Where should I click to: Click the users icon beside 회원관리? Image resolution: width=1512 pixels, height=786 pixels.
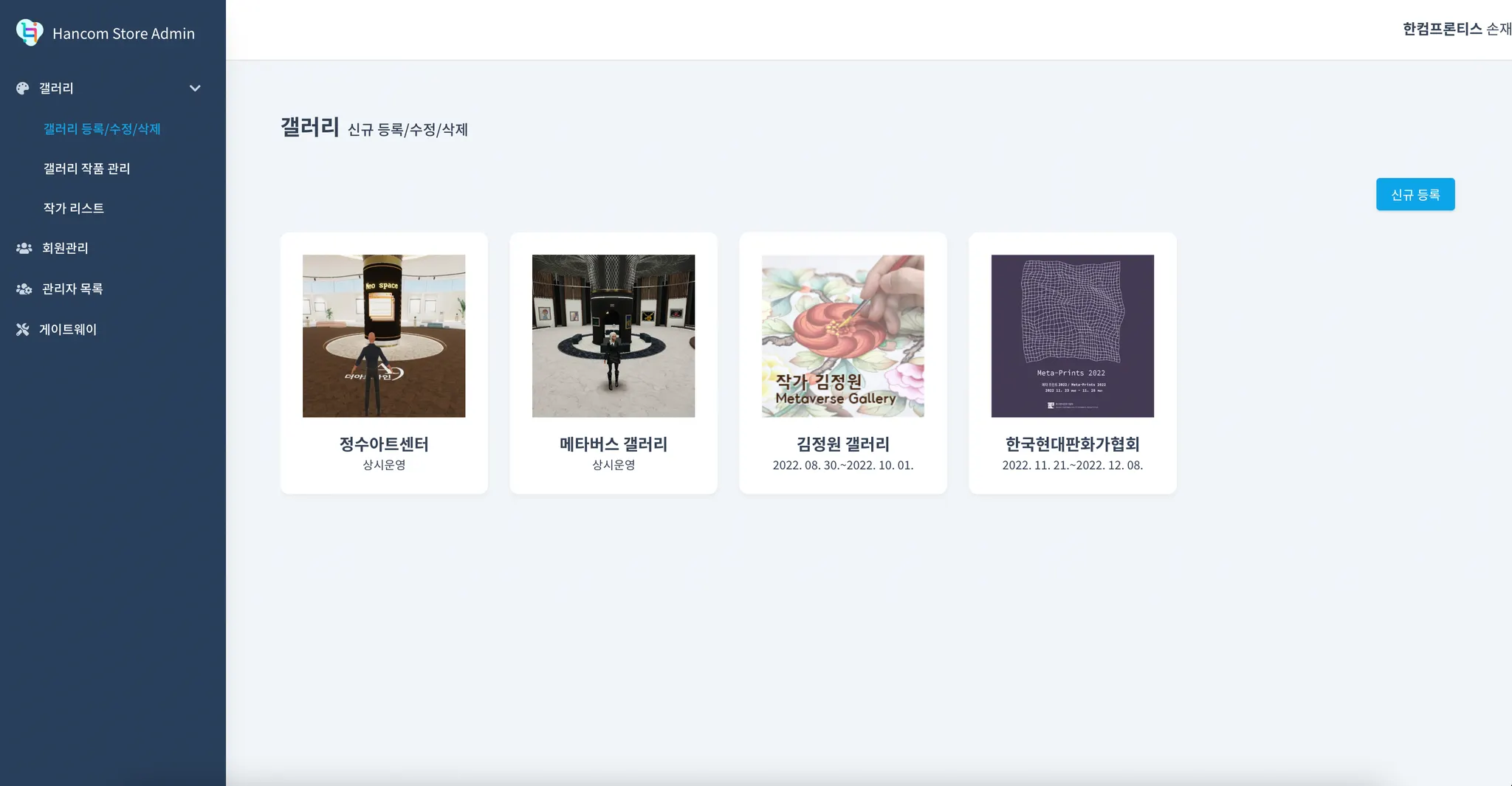point(24,248)
